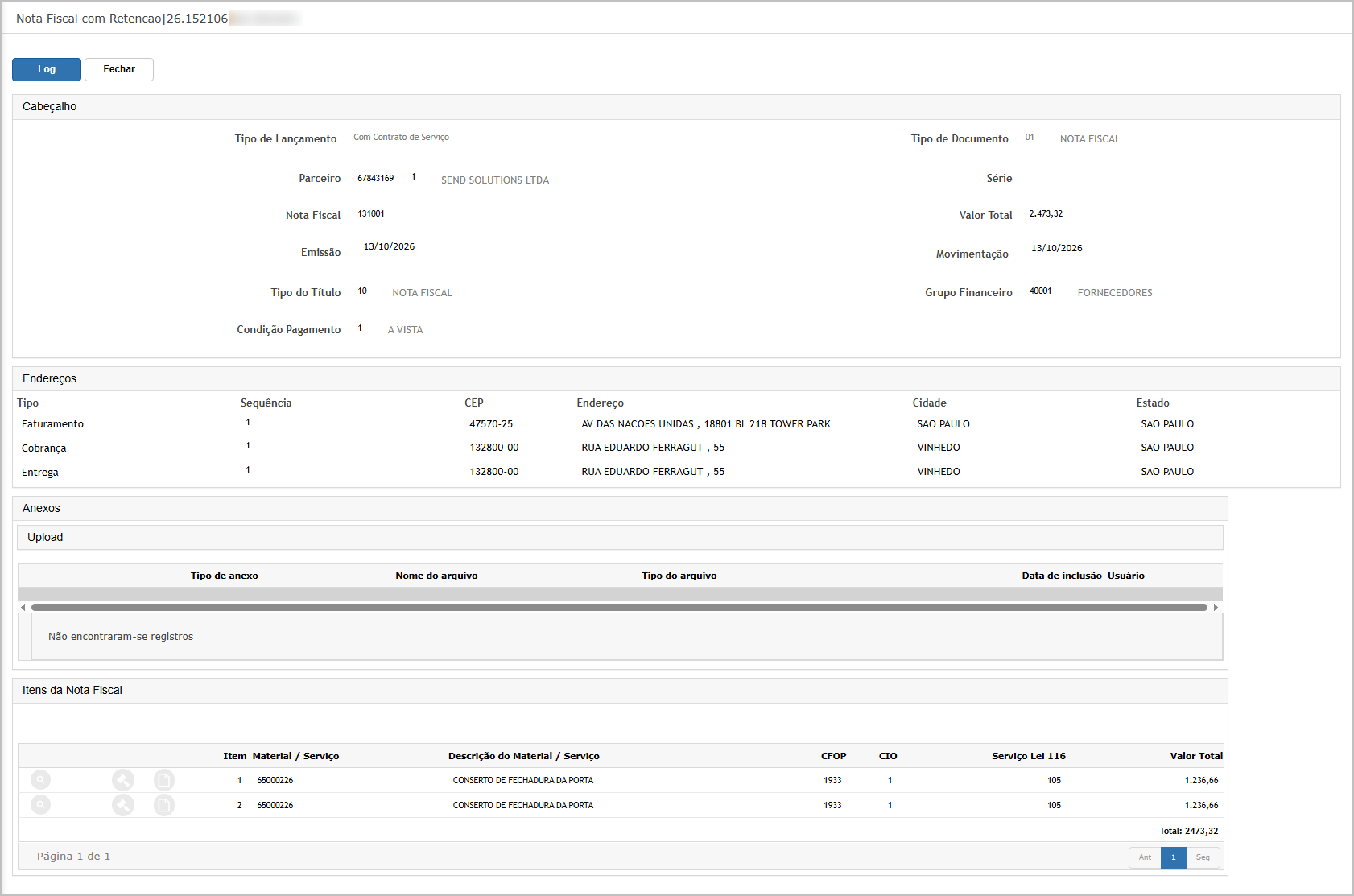The width and height of the screenshot is (1354, 896).
Task: Go to previous page with Ant
Action: pyautogui.click(x=1145, y=857)
